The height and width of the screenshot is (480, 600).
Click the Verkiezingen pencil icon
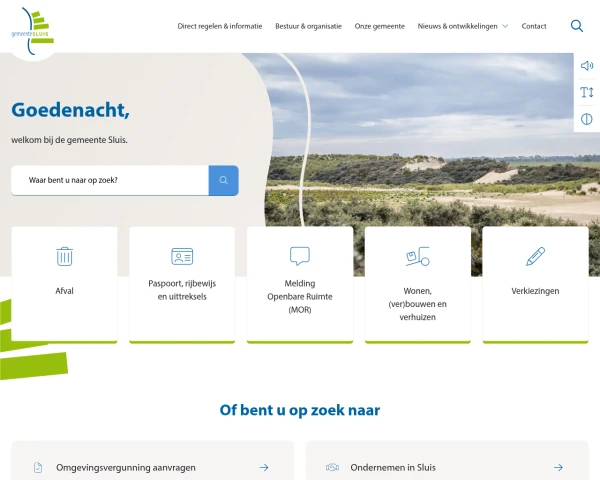pyautogui.click(x=535, y=256)
